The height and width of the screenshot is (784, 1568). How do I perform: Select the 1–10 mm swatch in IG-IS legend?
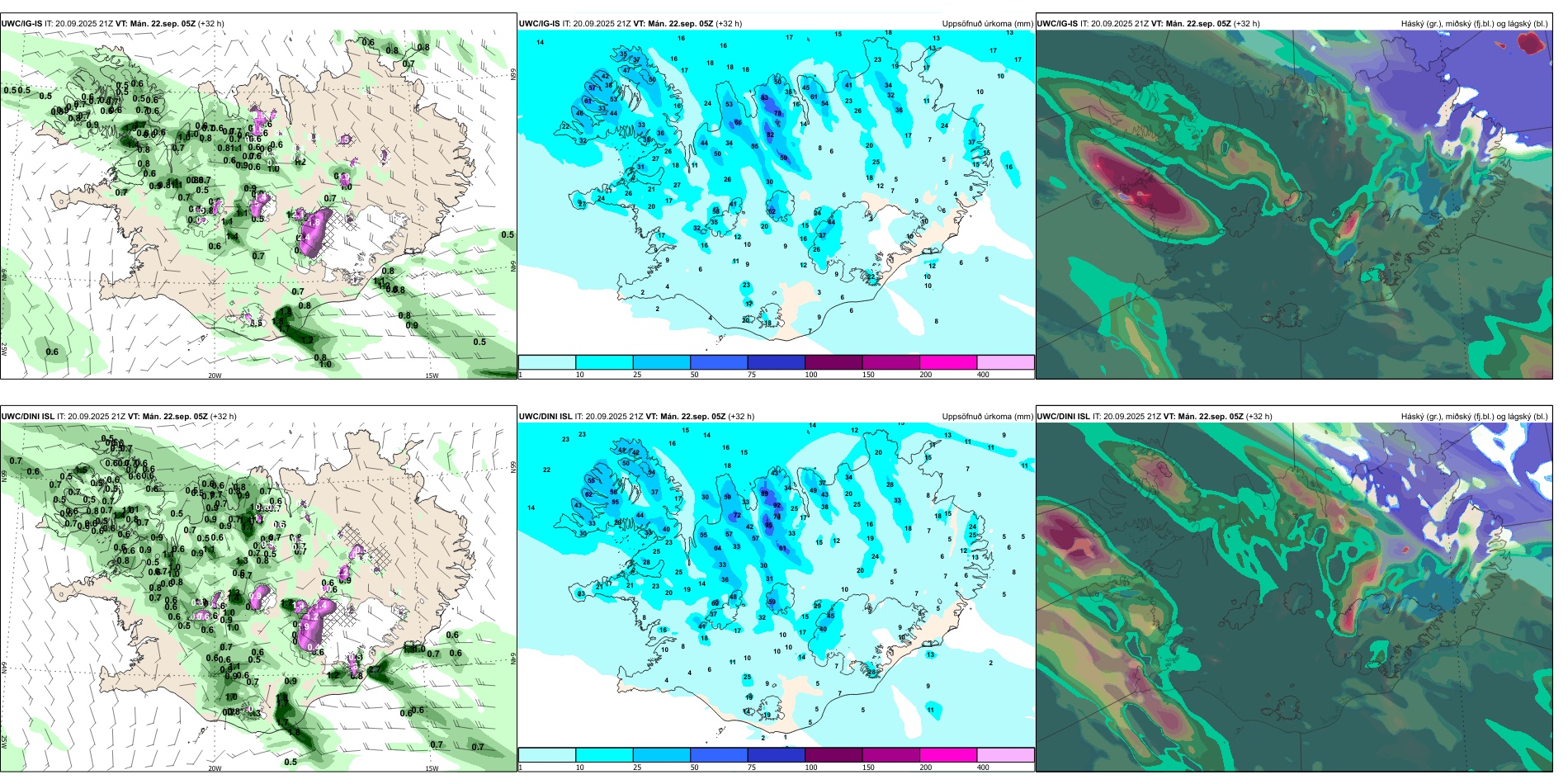coord(547,362)
